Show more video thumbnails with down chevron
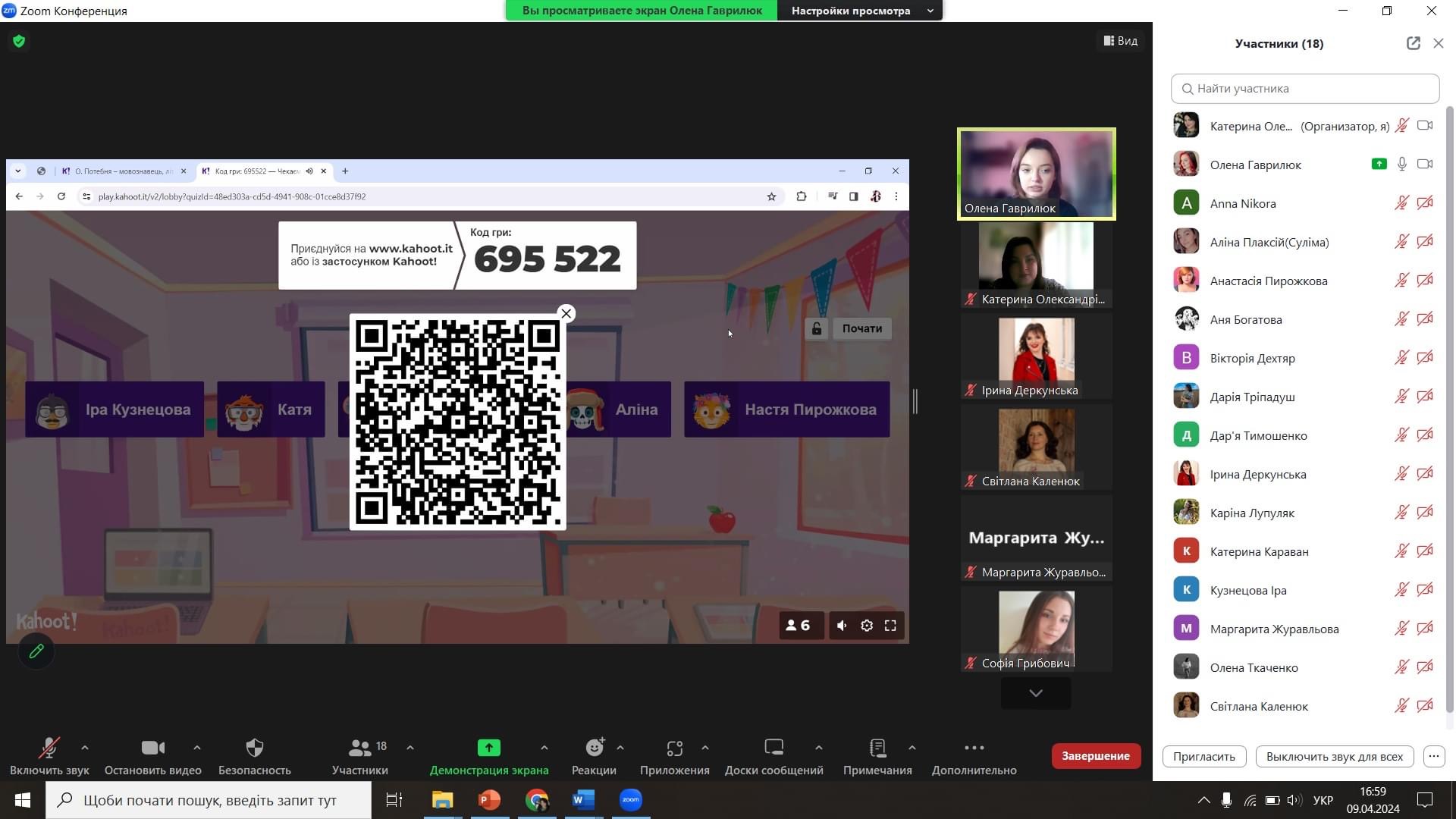Screen dimensions: 1456x819 click(1036, 693)
